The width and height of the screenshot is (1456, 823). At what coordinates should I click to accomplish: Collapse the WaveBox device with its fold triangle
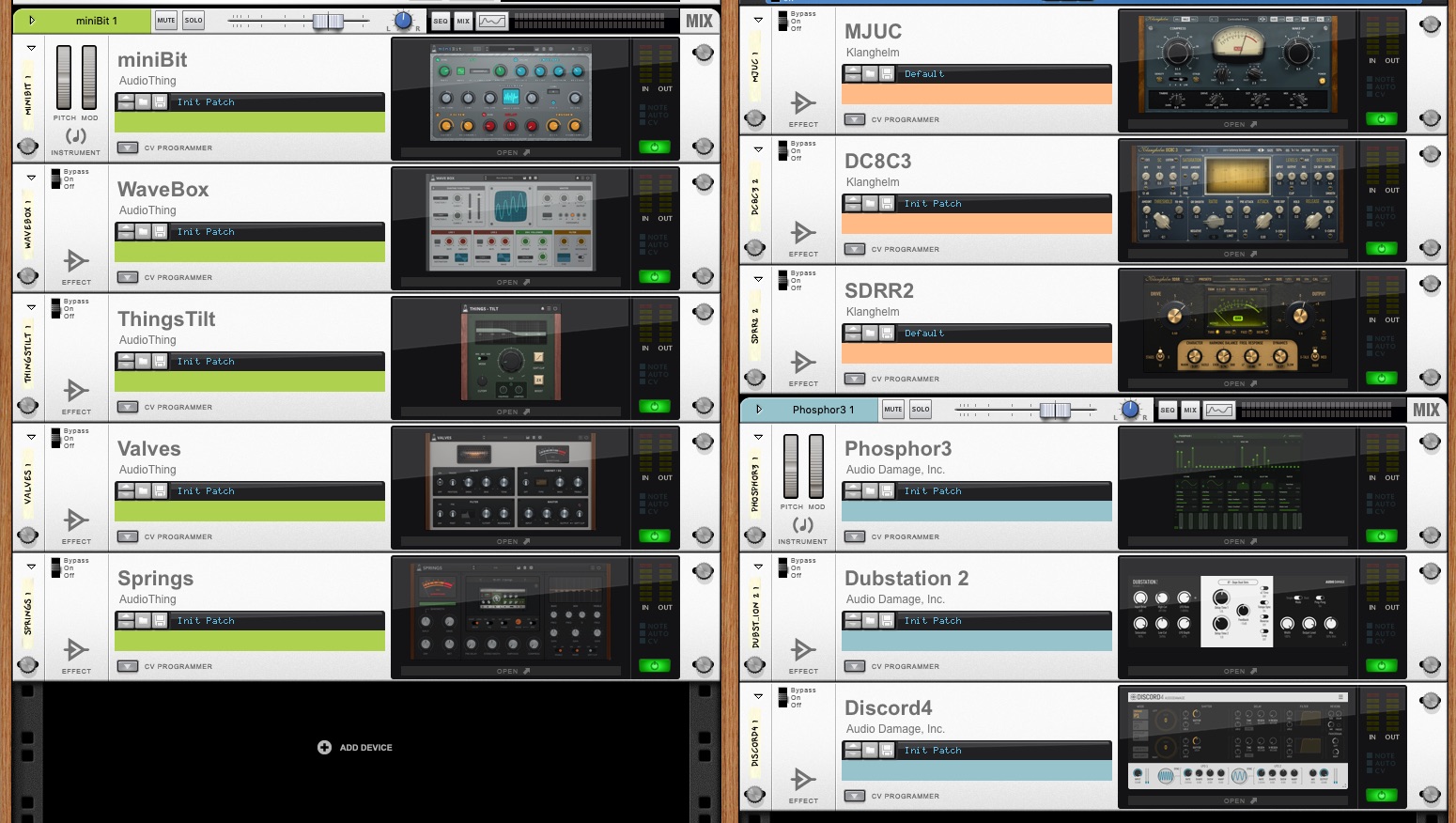pos(31,178)
